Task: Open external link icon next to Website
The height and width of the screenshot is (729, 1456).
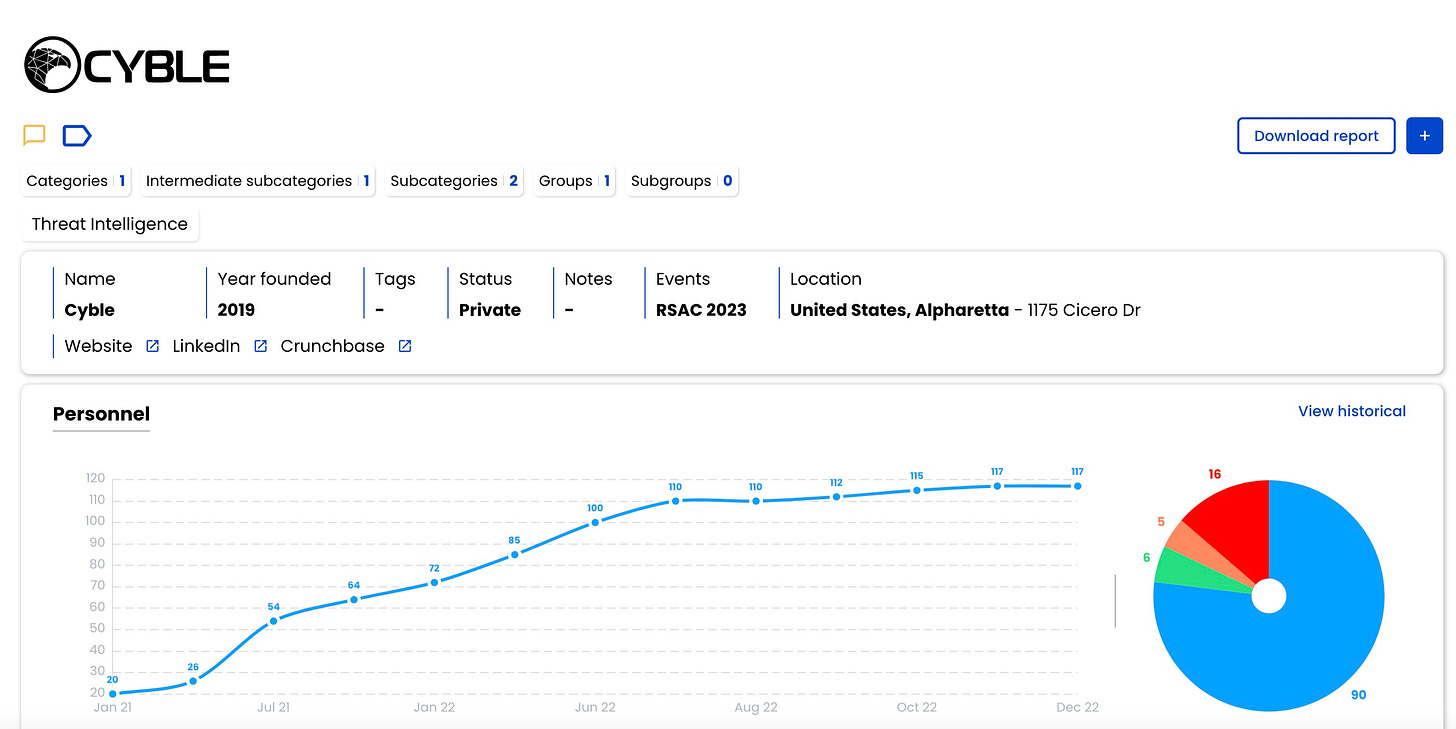Action: point(153,346)
